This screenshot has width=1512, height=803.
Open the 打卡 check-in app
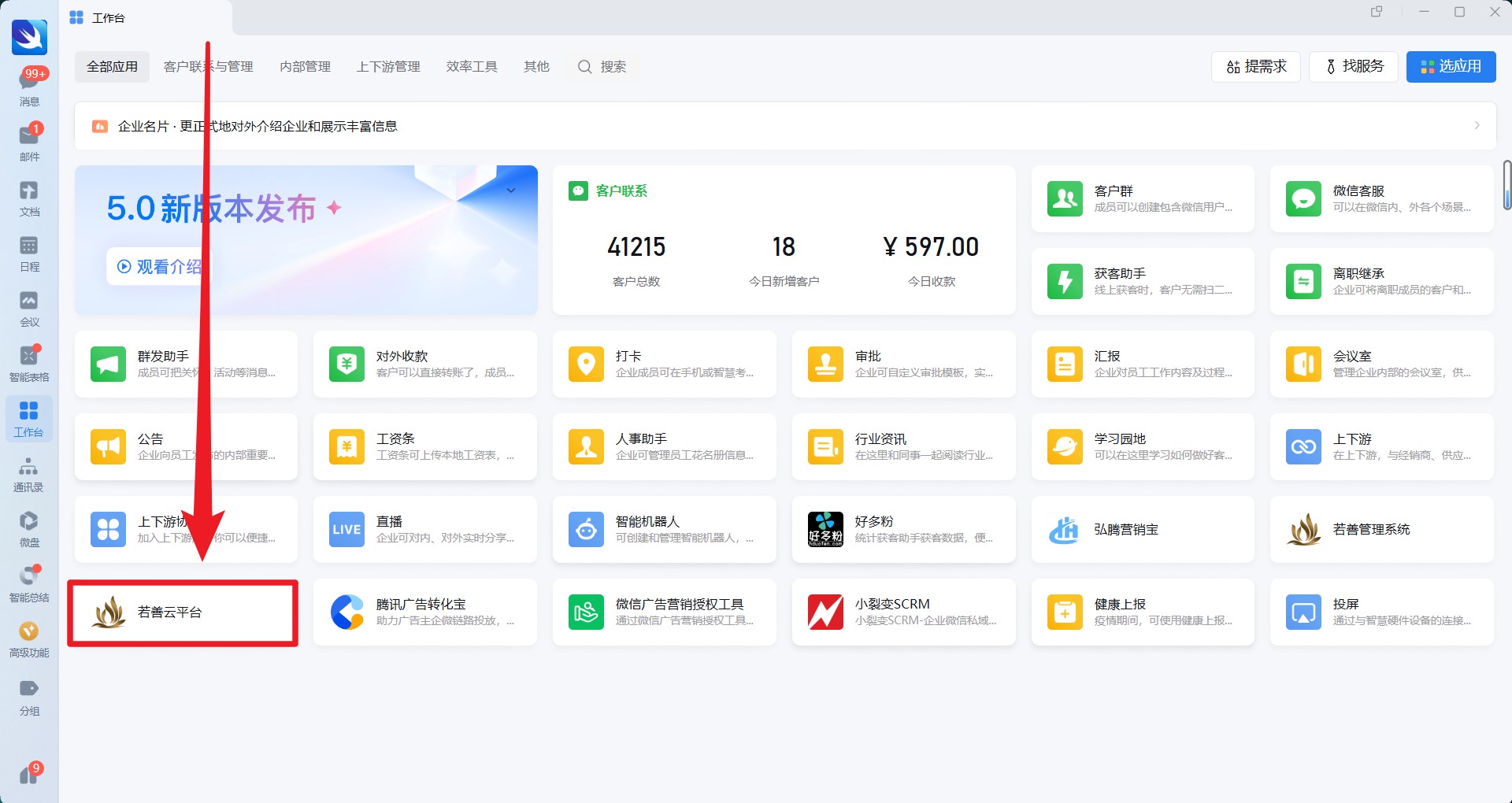tap(665, 364)
